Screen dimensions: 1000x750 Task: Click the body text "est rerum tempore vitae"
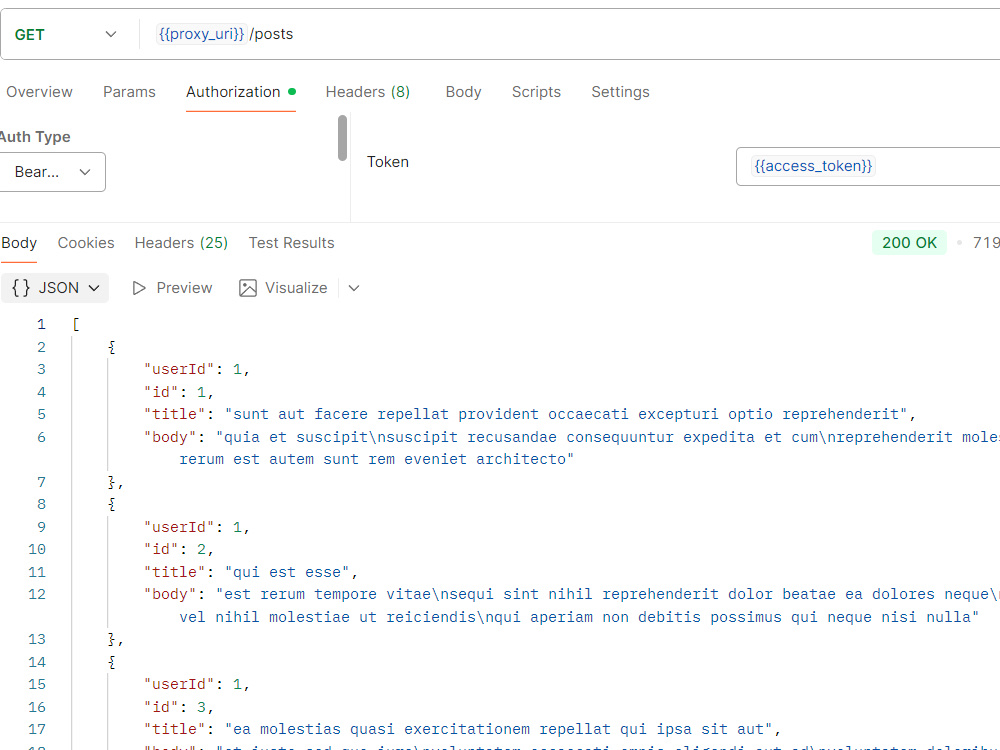coord(328,595)
